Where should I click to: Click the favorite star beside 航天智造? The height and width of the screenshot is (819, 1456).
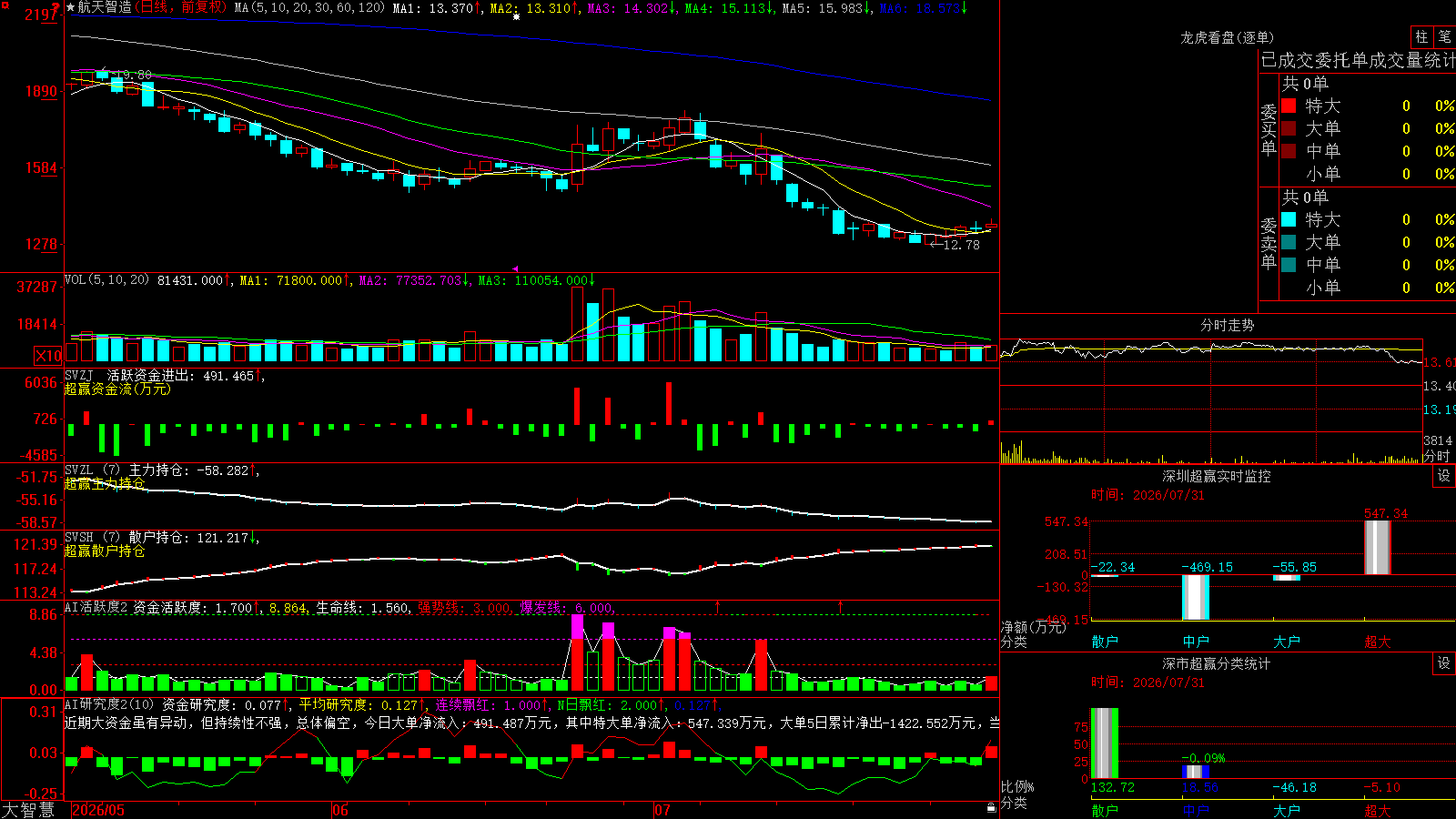[71, 7]
